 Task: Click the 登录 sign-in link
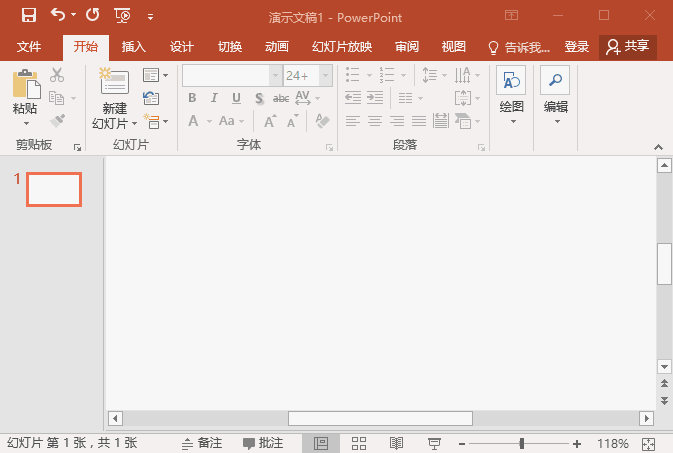[x=576, y=46]
